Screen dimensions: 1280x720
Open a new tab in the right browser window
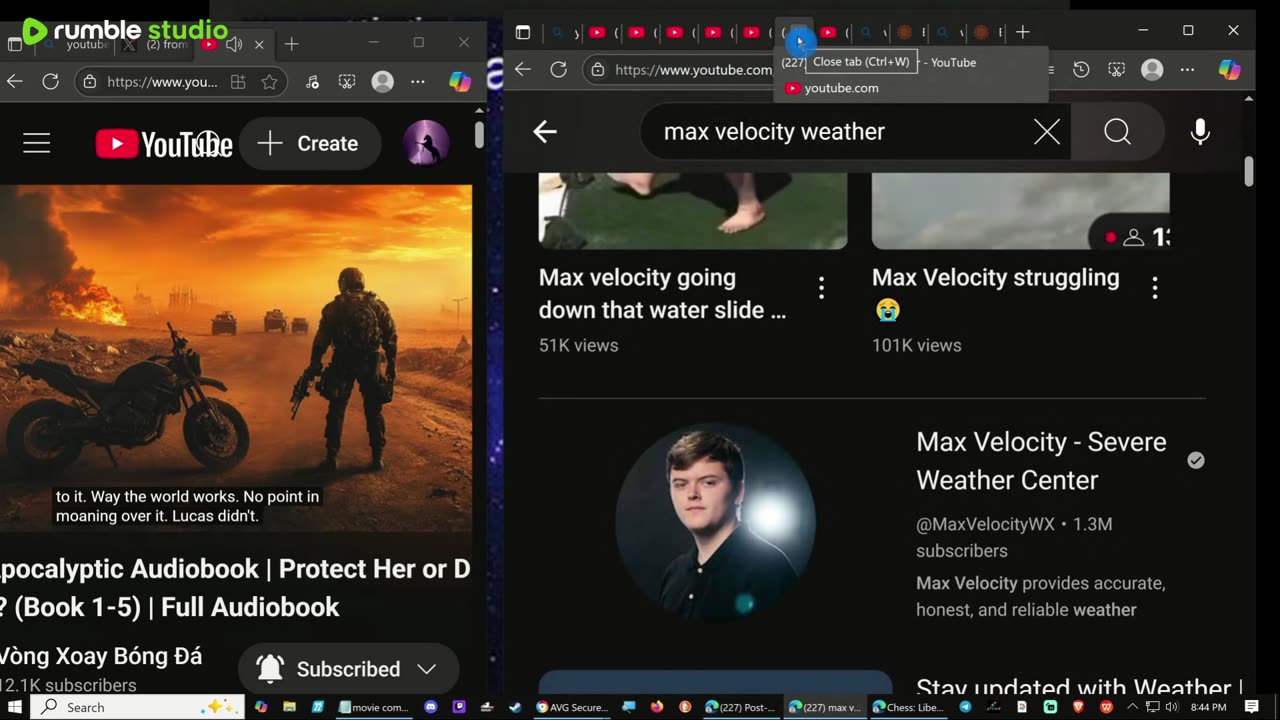point(1022,33)
